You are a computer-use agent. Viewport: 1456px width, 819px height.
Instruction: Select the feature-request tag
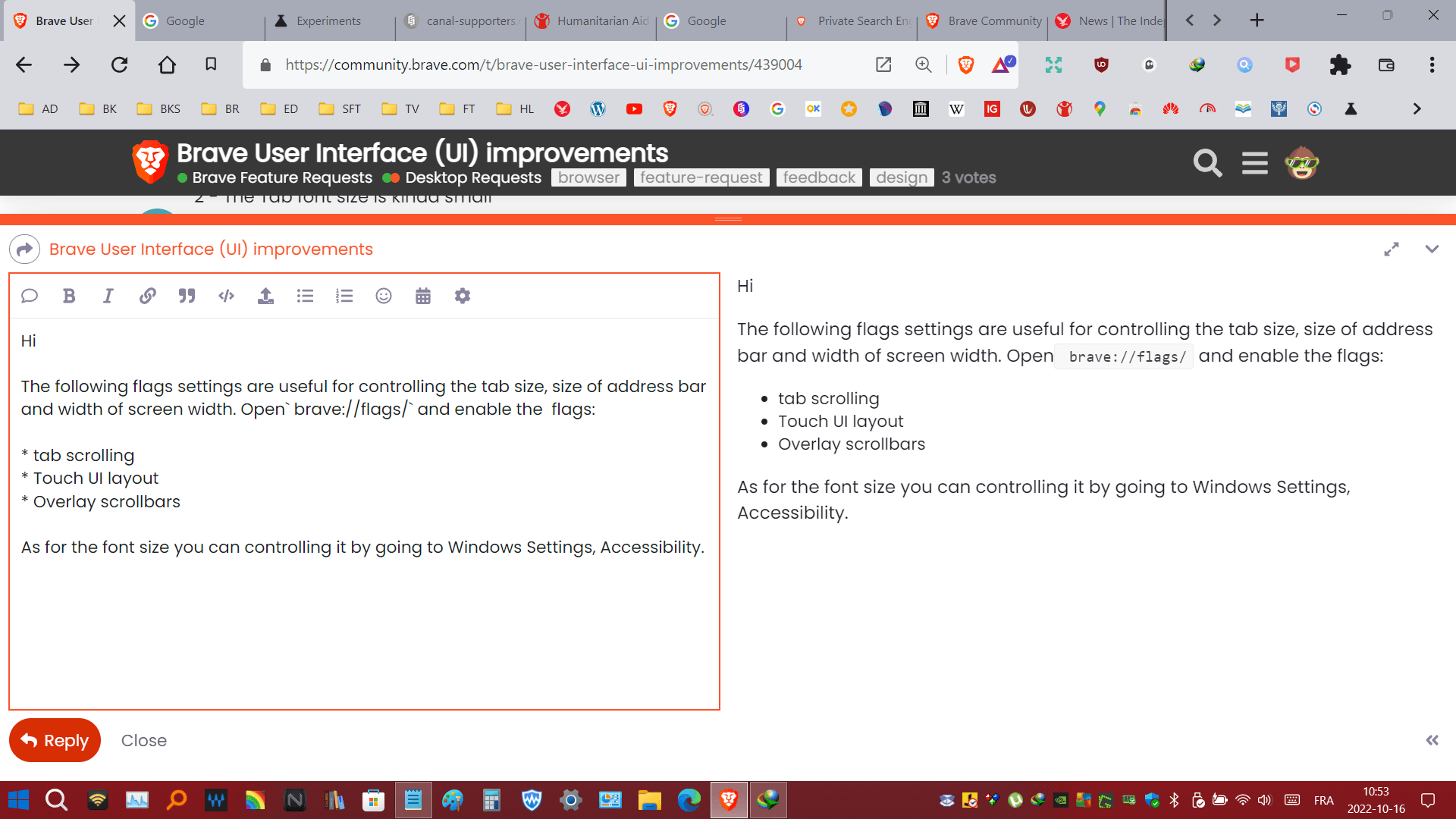point(701,177)
